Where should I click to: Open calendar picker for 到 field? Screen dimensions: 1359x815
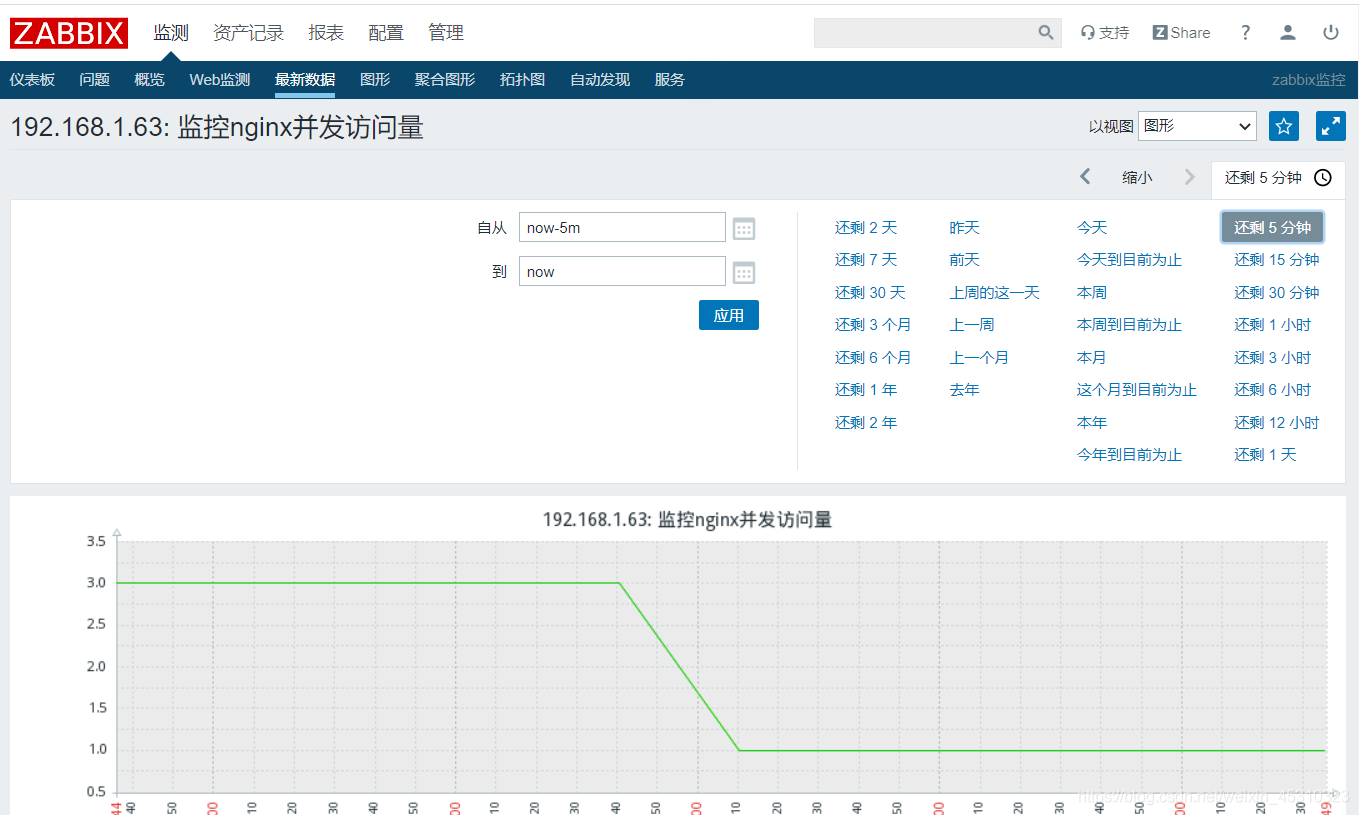(744, 273)
